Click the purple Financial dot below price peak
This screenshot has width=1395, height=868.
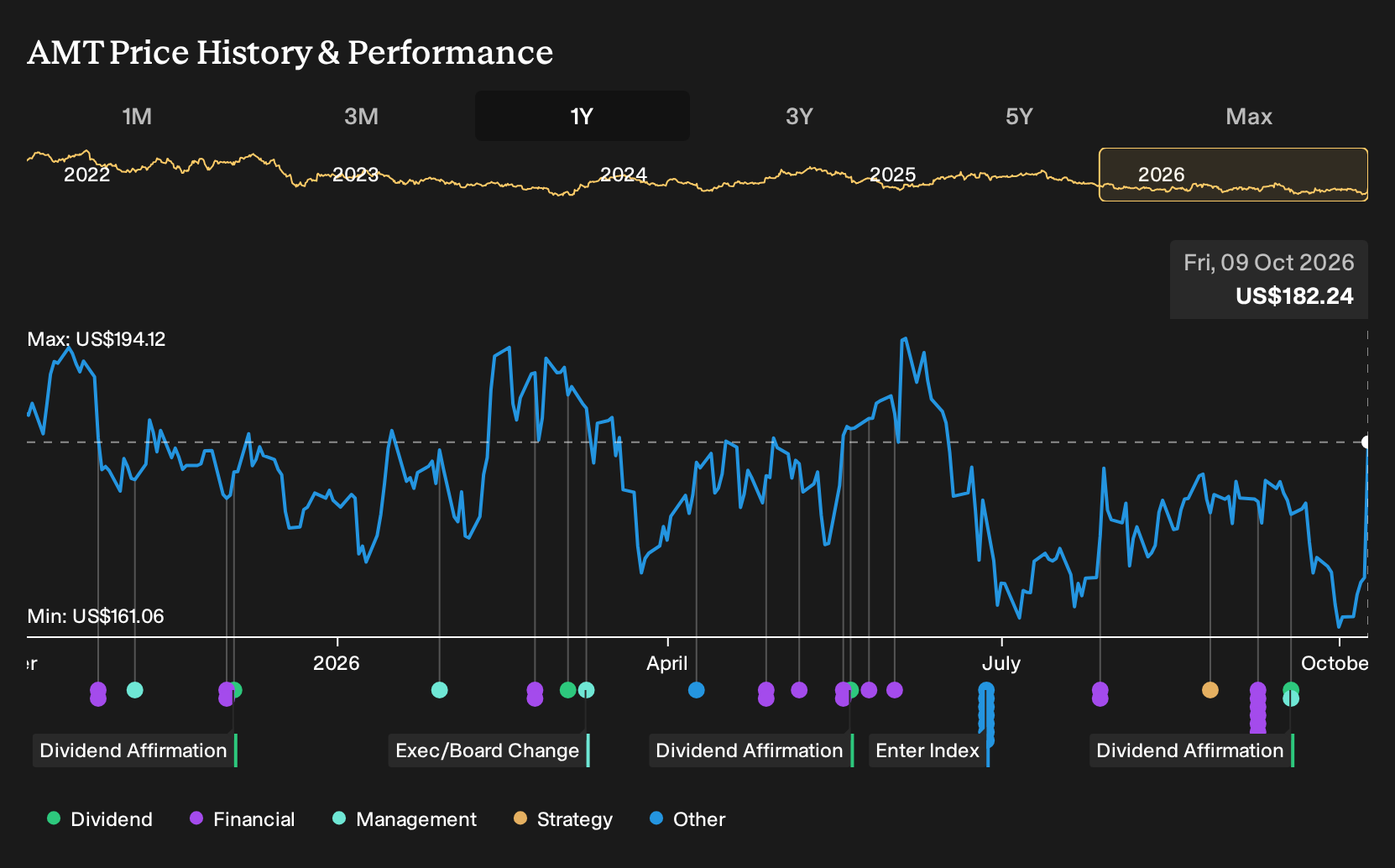pyautogui.click(x=895, y=690)
